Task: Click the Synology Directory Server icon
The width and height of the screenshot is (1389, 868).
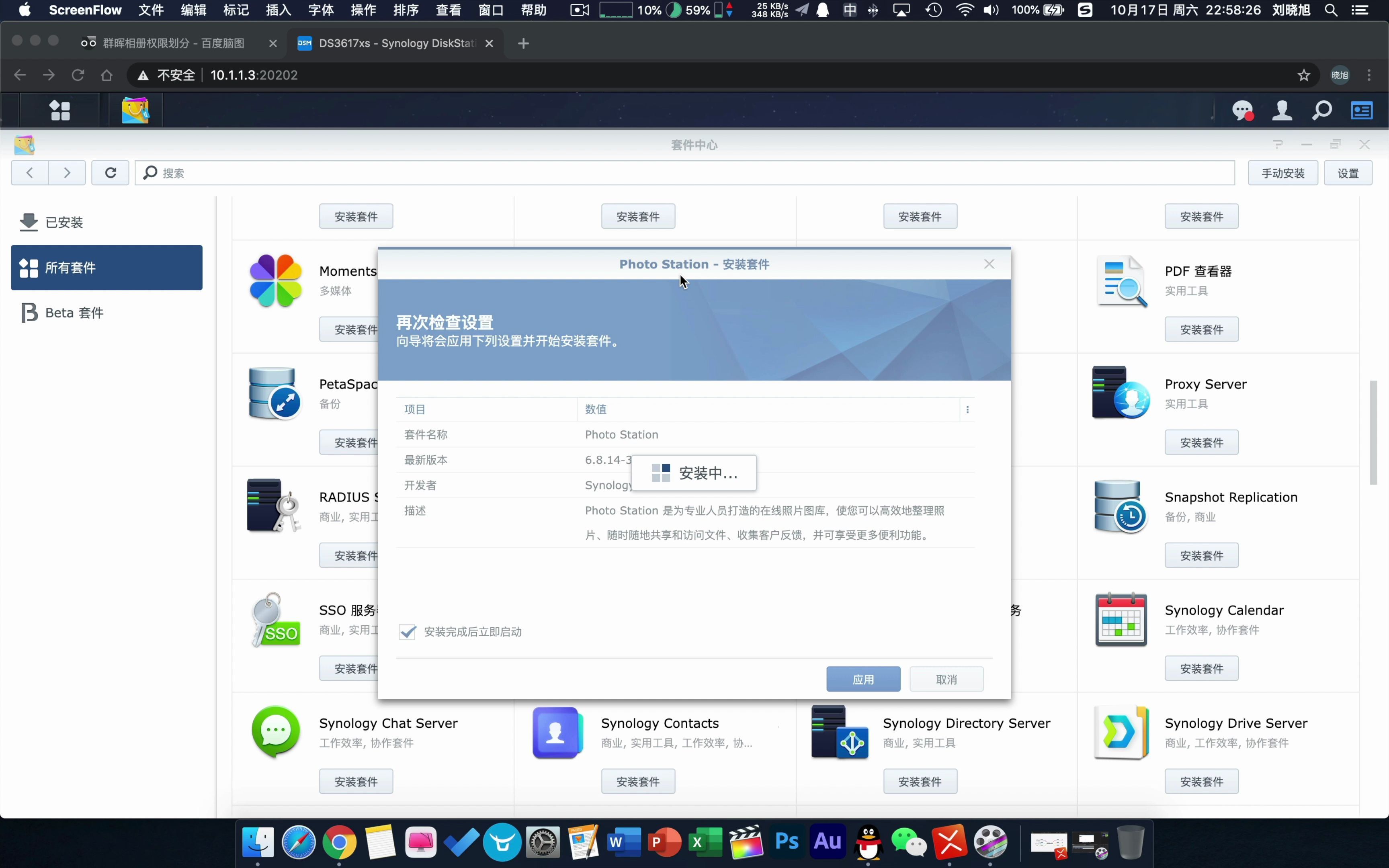Action: coord(839,732)
